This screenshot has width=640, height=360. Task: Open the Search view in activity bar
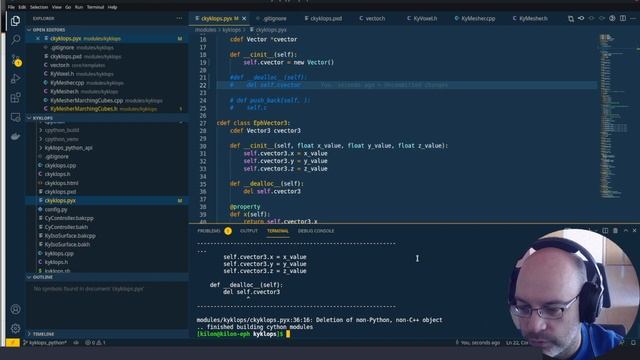[x=16, y=40]
